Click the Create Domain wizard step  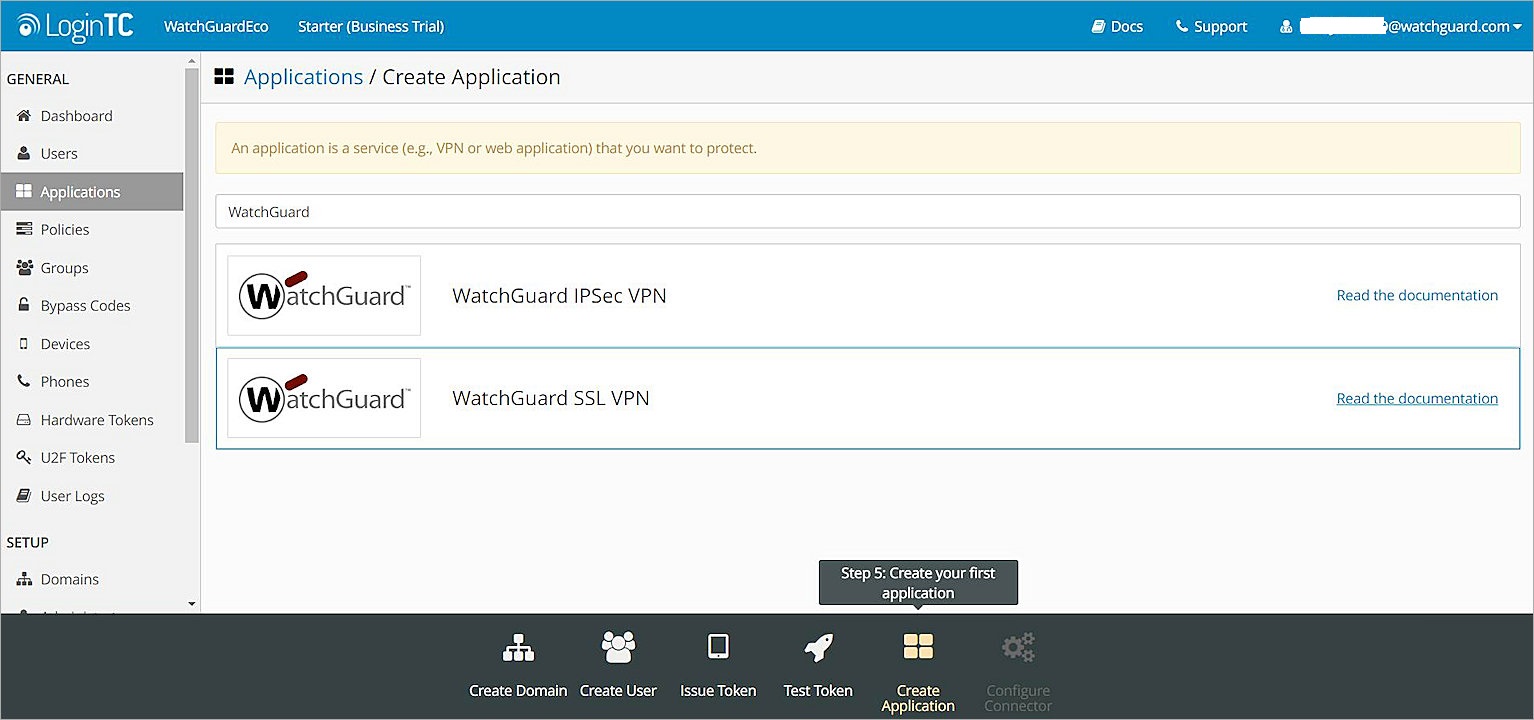click(x=517, y=665)
